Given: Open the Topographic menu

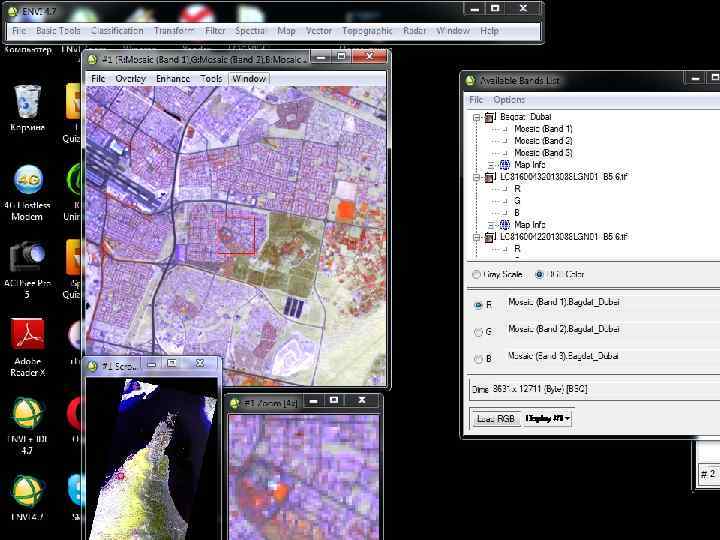Looking at the screenshot, I should [367, 31].
